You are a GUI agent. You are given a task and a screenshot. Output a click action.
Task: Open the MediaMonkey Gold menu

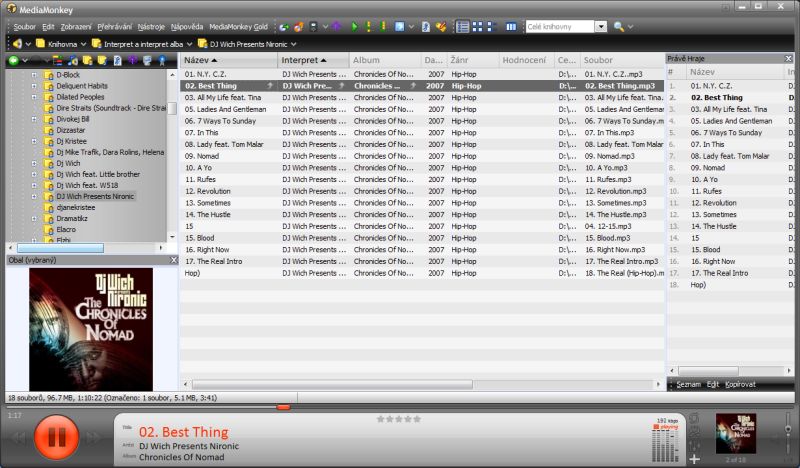point(238,27)
